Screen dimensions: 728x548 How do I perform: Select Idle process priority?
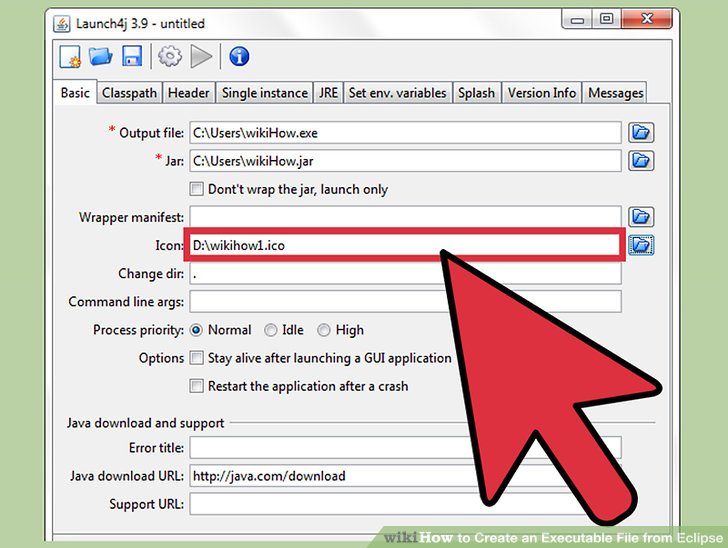pyautogui.click(x=270, y=330)
